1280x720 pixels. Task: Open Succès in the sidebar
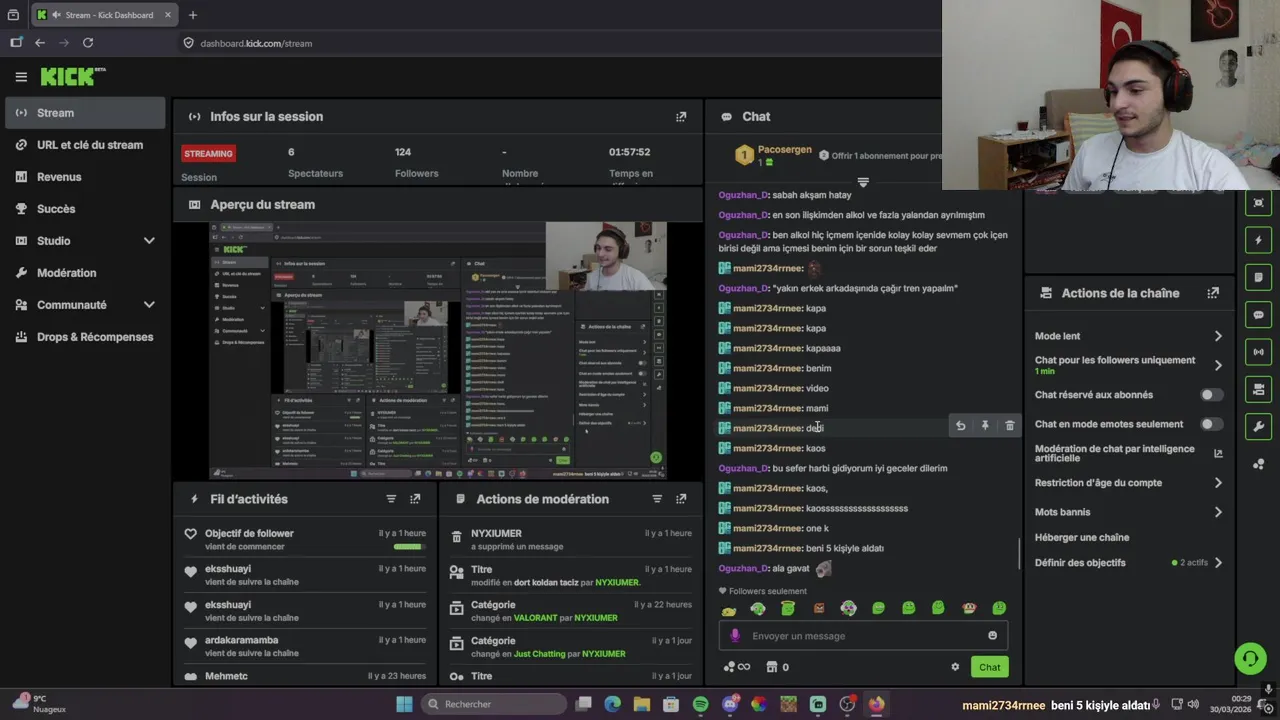point(85,209)
